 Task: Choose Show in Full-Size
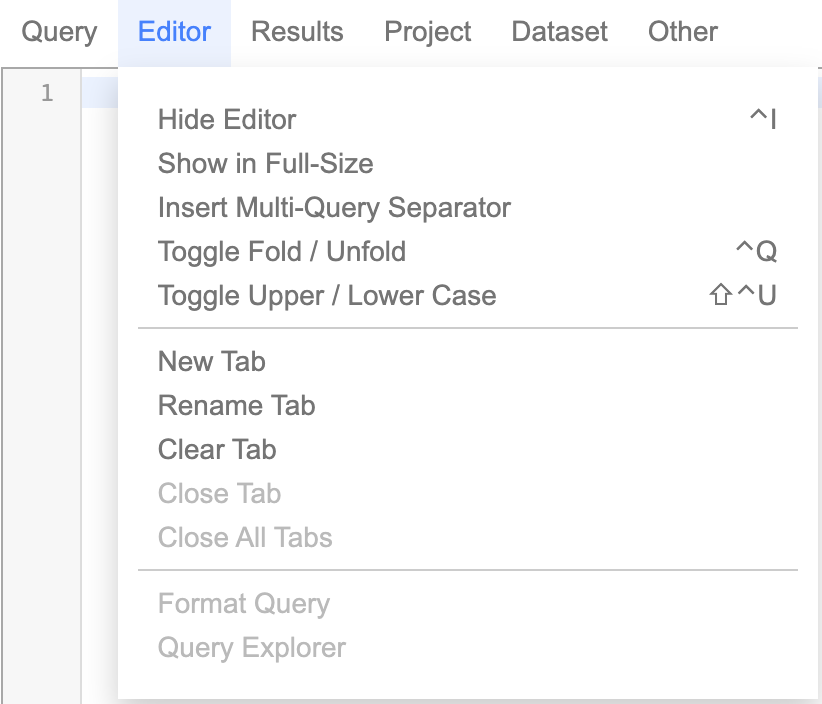265,164
